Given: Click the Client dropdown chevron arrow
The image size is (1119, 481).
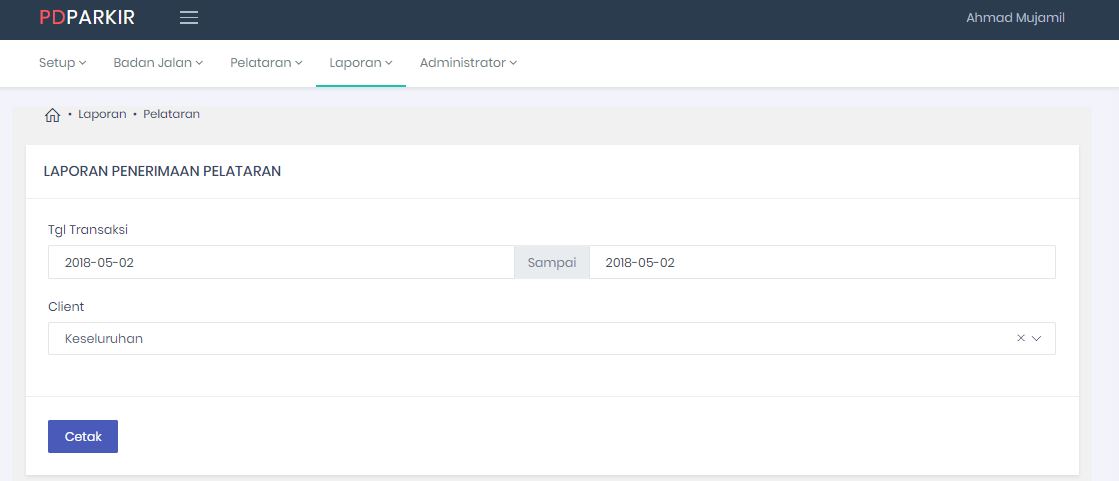Looking at the screenshot, I should point(1037,338).
